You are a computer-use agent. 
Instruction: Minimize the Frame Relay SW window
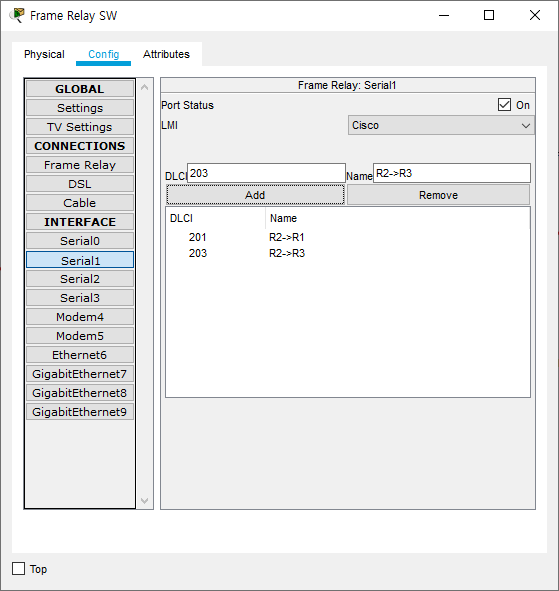pyautogui.click(x=444, y=15)
